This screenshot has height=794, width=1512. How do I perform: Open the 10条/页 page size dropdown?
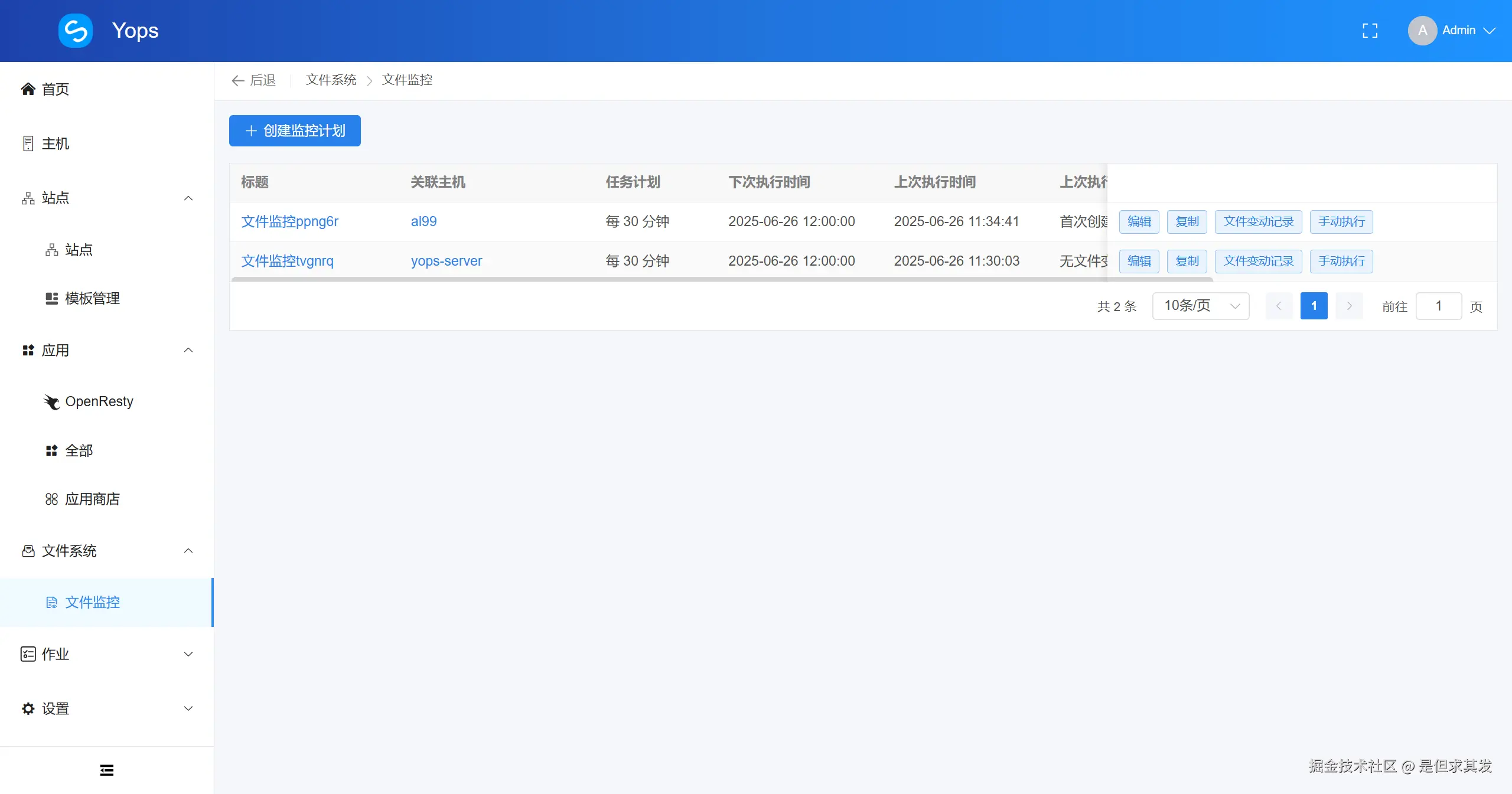[x=1200, y=306]
